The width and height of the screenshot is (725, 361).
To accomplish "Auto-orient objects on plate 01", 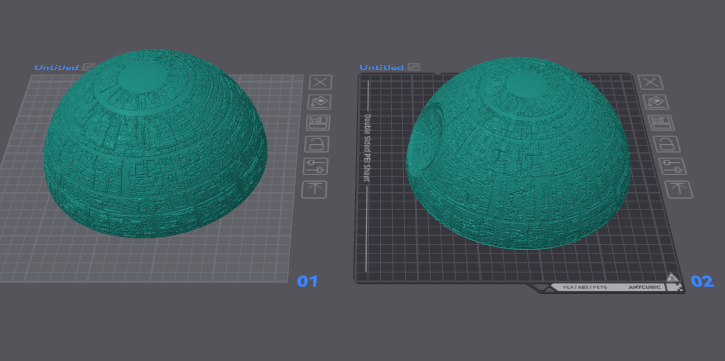I will click(x=319, y=102).
